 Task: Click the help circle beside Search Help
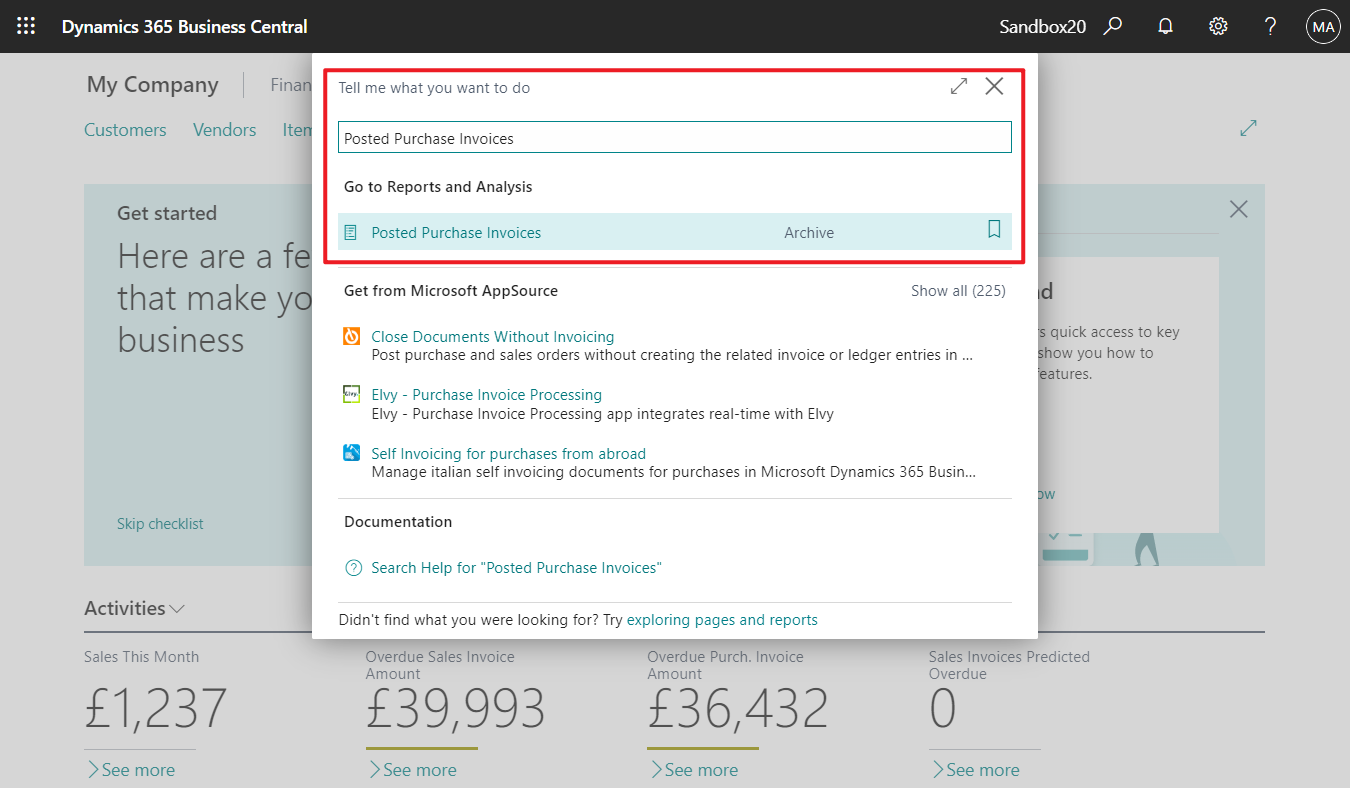click(352, 567)
